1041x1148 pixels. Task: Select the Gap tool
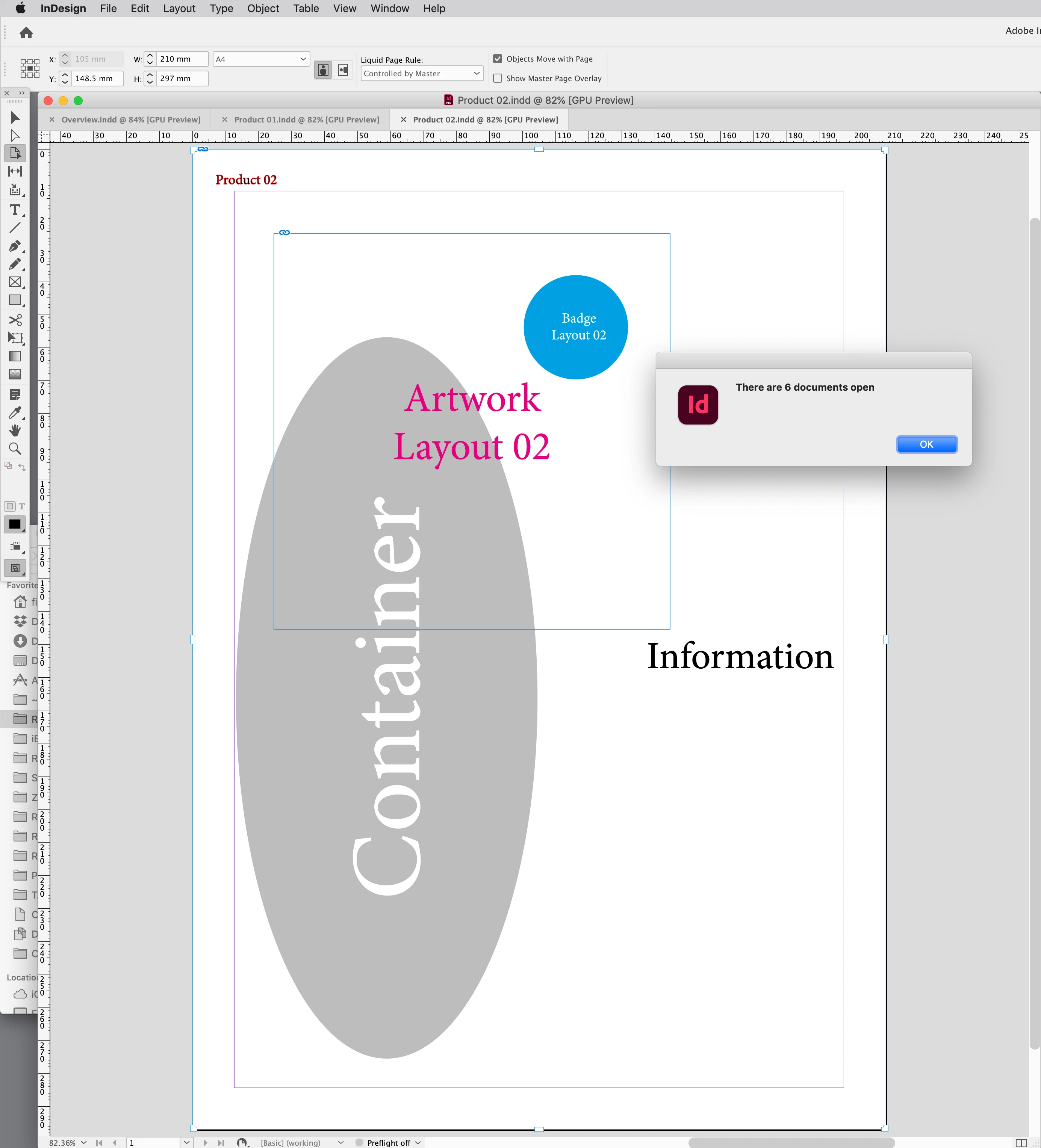point(15,171)
